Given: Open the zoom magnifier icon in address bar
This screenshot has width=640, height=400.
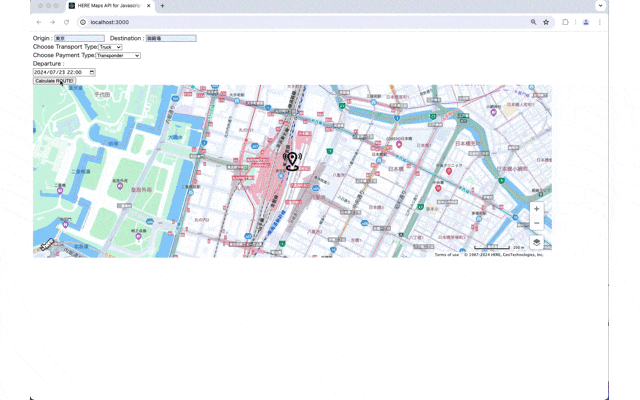Looking at the screenshot, I should coord(533,22).
